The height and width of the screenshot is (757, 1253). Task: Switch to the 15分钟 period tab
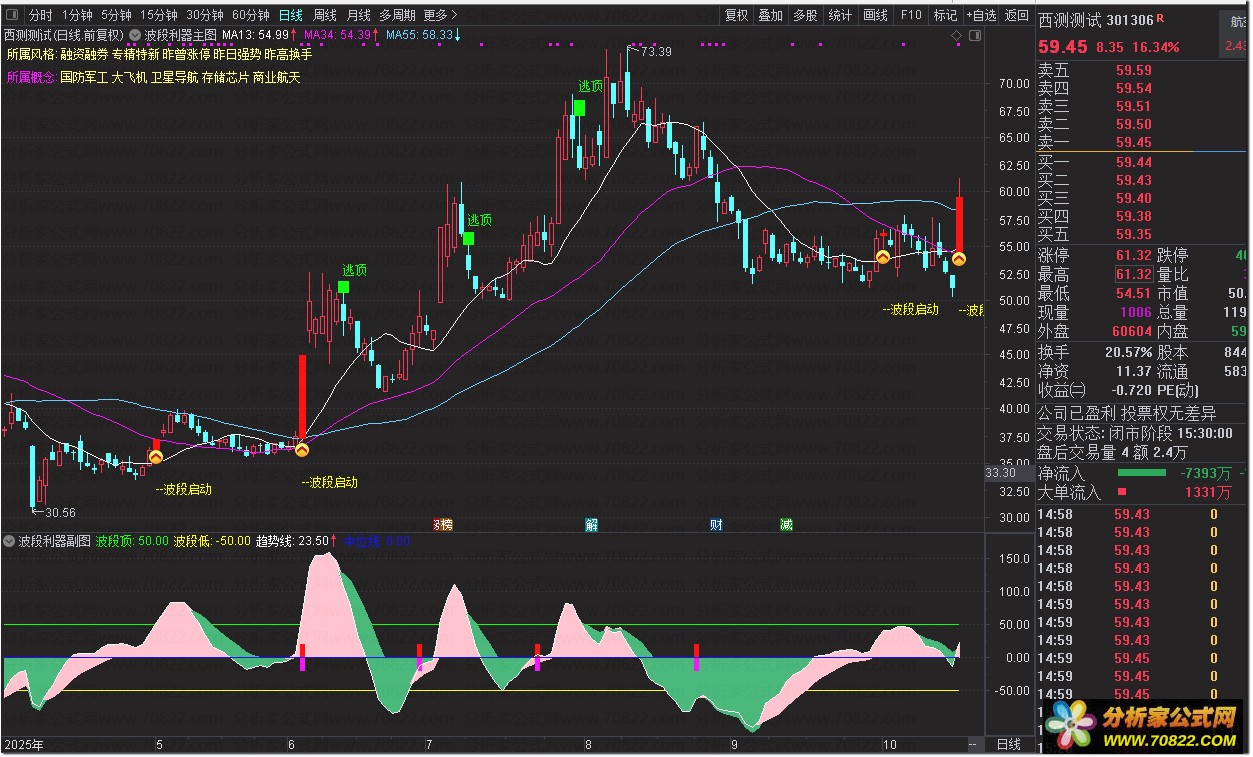(x=159, y=15)
